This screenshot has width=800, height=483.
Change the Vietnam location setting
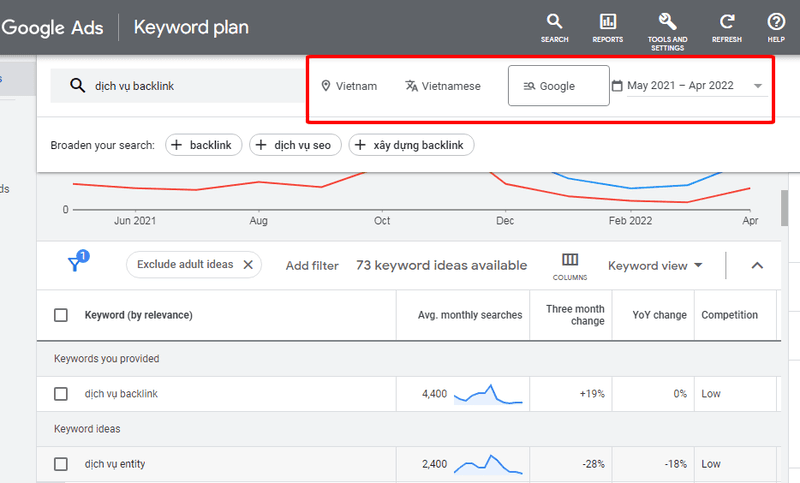point(350,86)
